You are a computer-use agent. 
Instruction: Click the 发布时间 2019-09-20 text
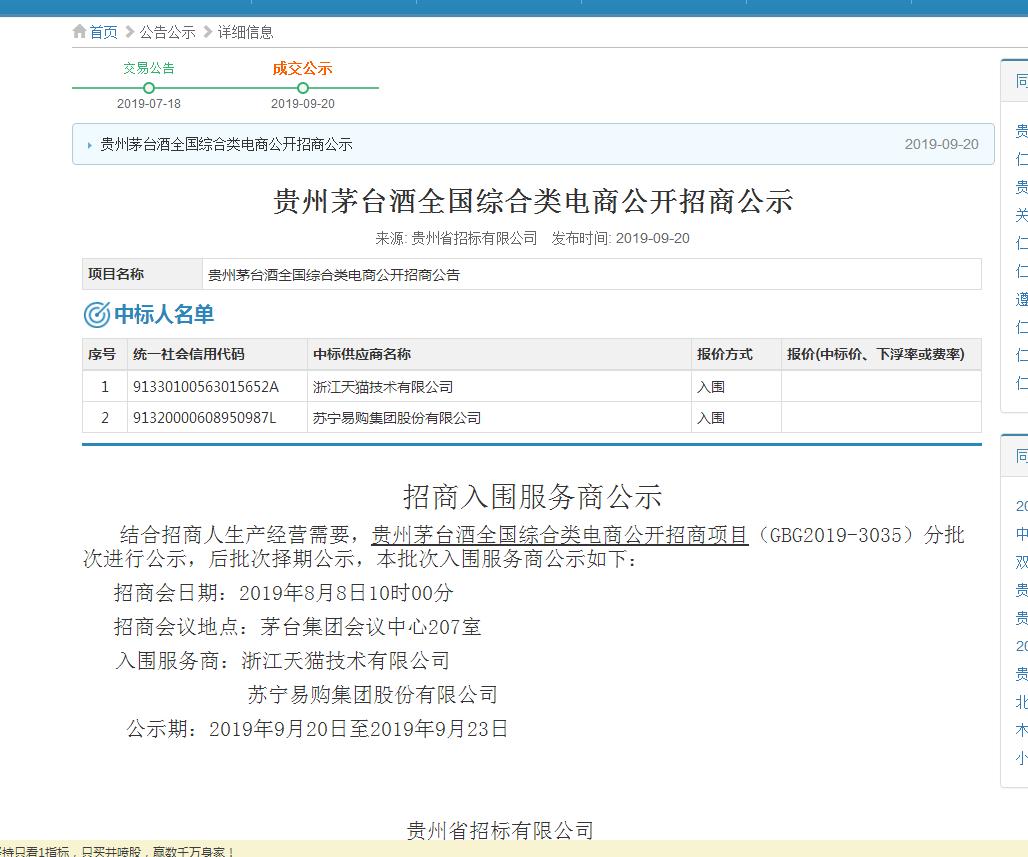(620, 238)
